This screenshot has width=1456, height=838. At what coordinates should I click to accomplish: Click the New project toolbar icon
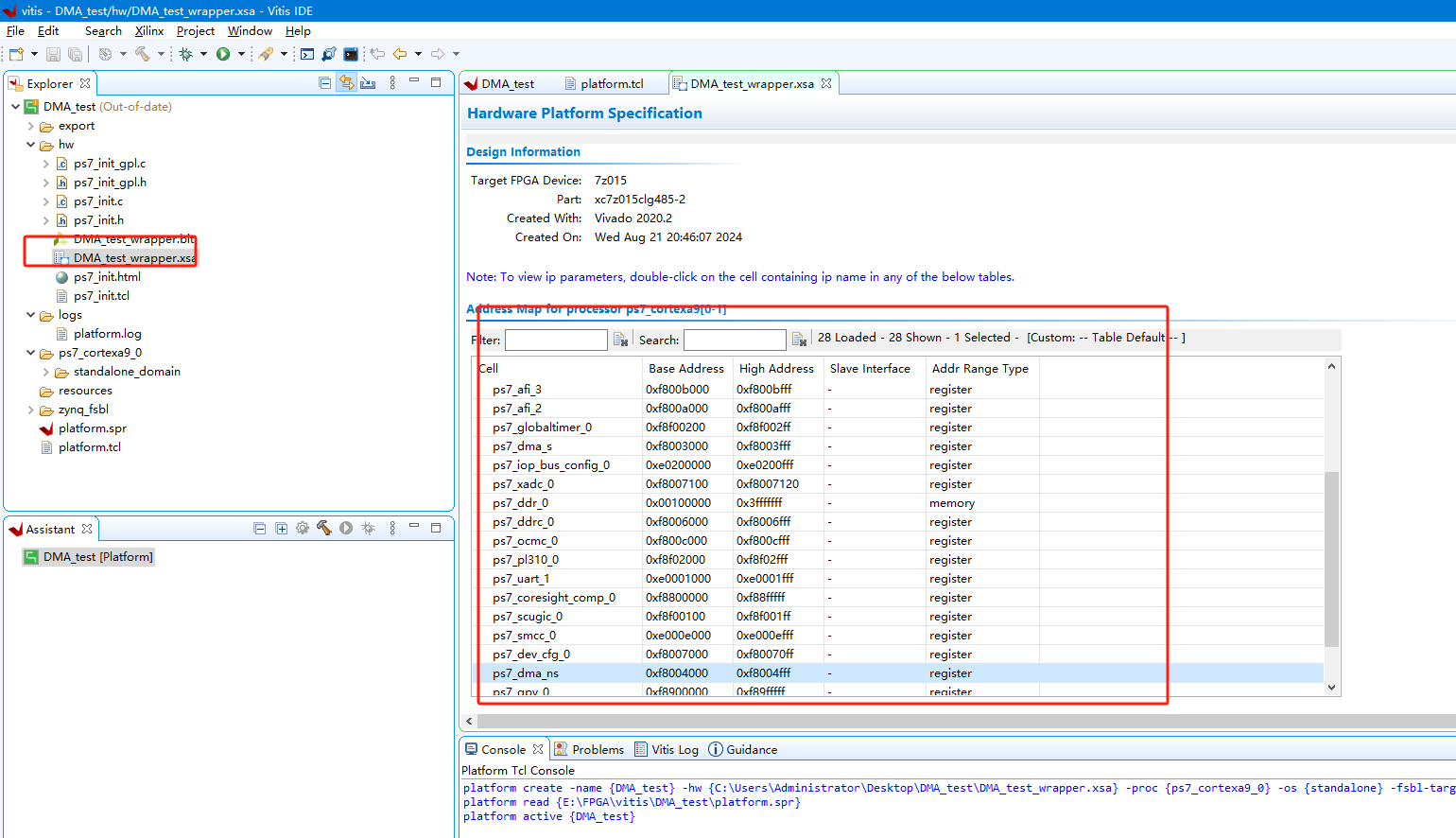pos(16,54)
